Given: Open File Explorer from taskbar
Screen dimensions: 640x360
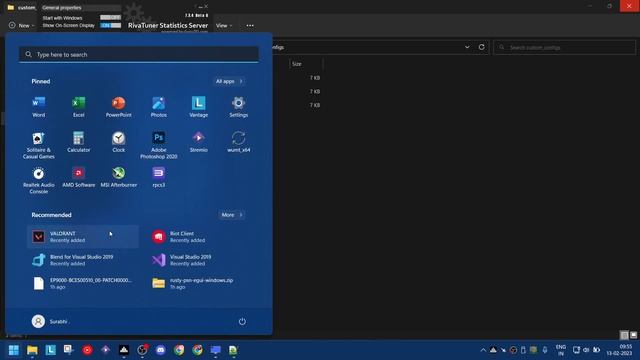Looking at the screenshot, I should click(x=32, y=350).
